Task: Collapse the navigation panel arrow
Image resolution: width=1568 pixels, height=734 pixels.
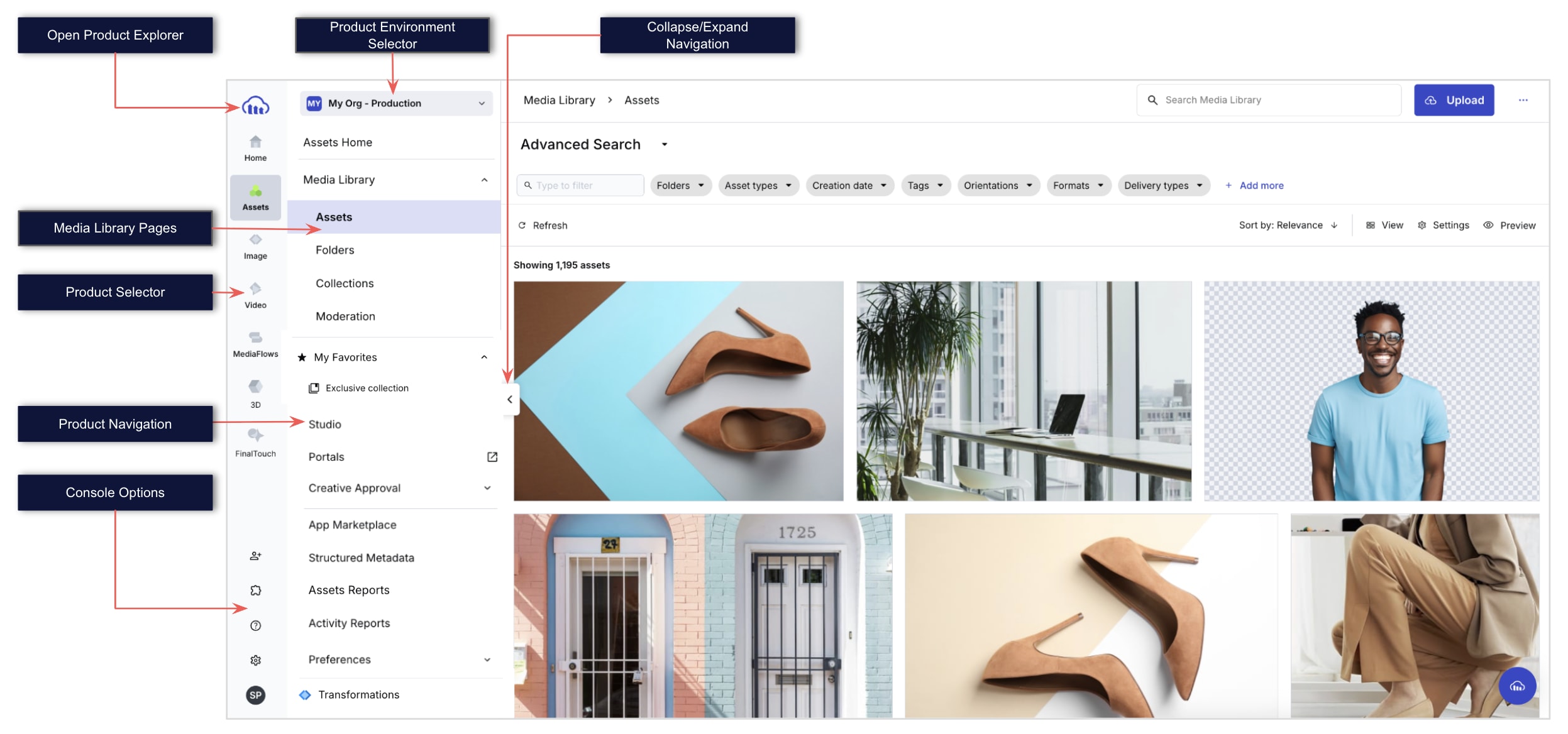Action: (510, 399)
